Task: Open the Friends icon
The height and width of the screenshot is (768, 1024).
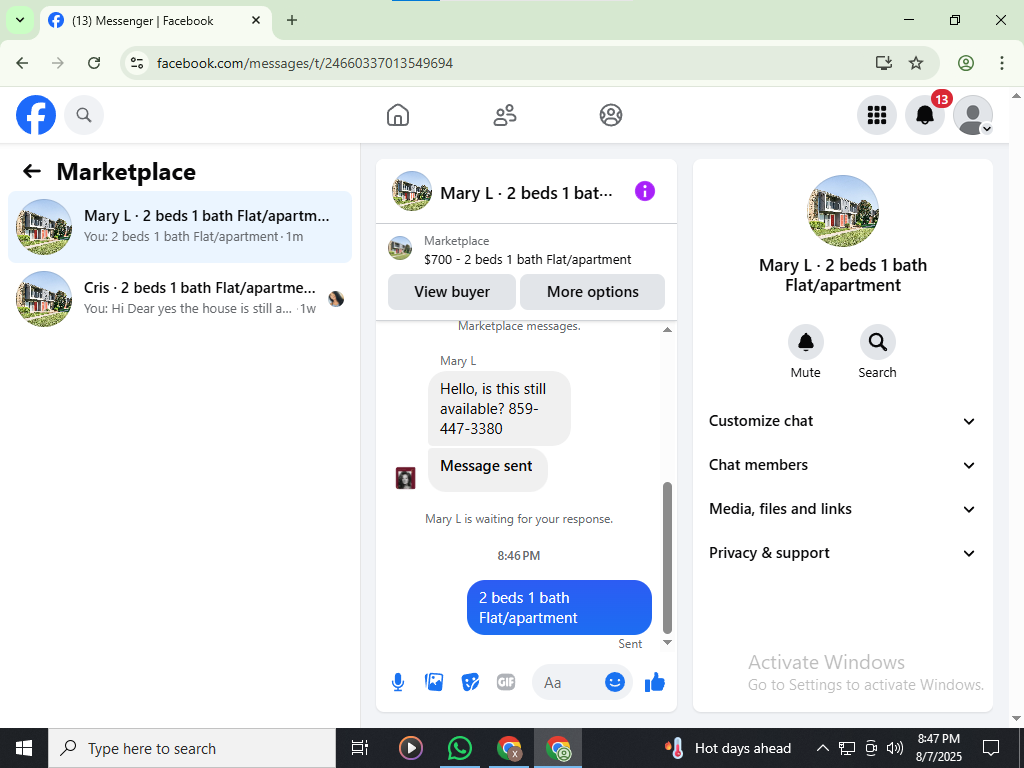Action: pyautogui.click(x=504, y=115)
